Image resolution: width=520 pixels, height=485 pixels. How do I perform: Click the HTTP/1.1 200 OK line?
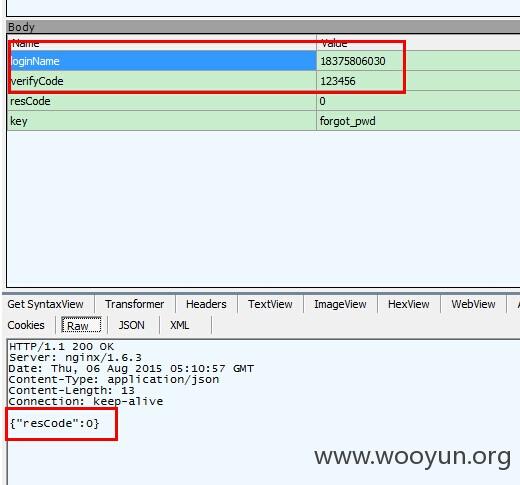[x=61, y=347]
